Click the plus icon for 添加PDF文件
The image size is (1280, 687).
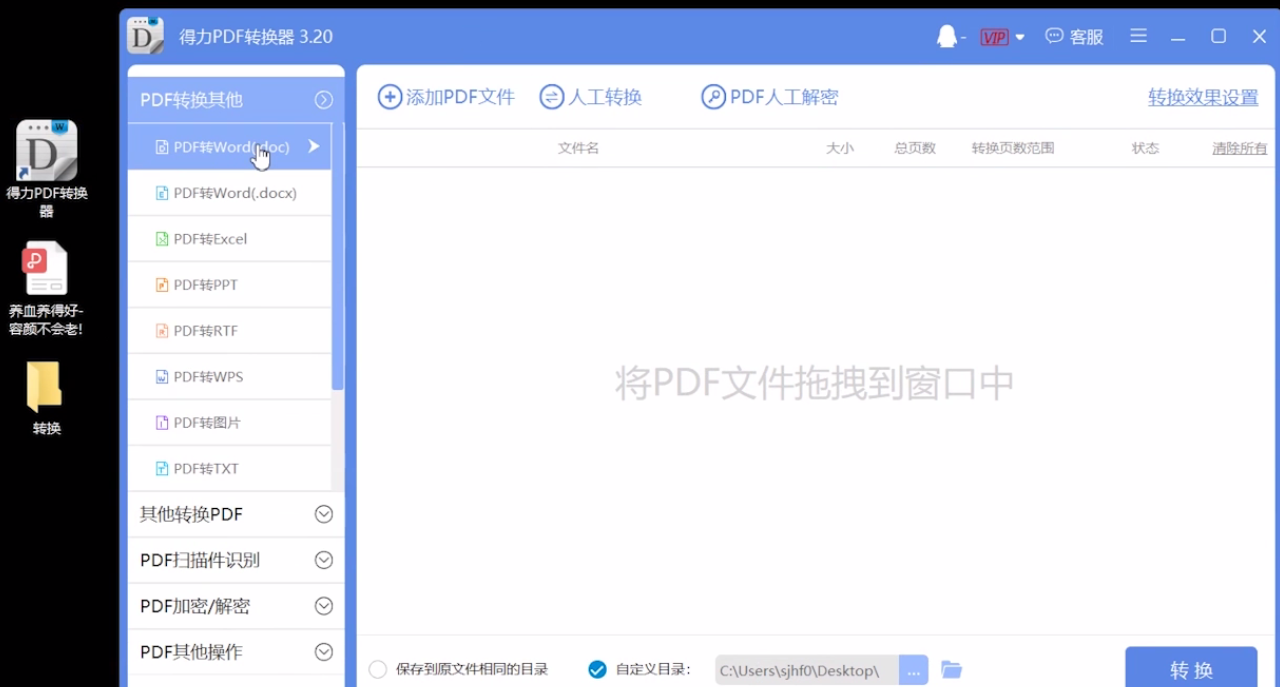[389, 97]
